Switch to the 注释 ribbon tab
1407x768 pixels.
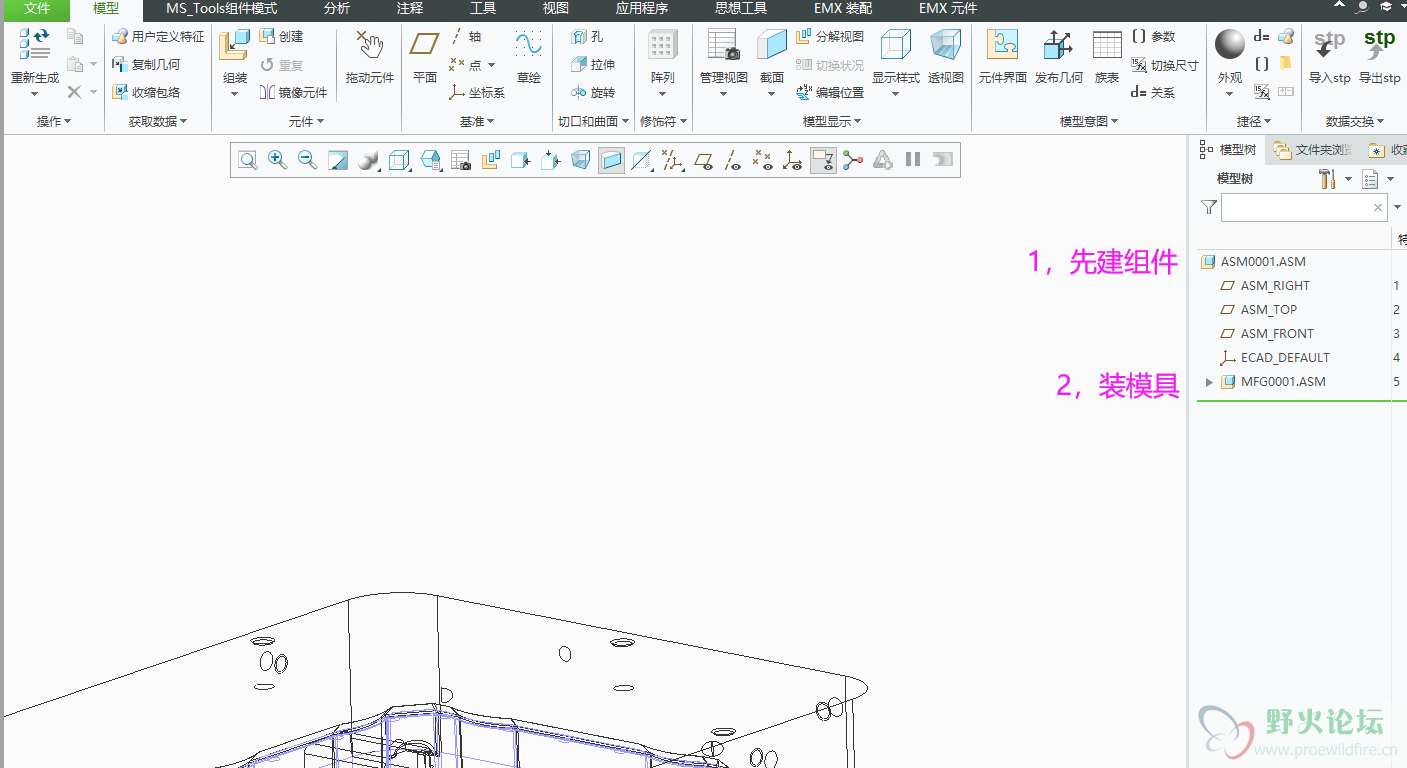pyautogui.click(x=410, y=8)
